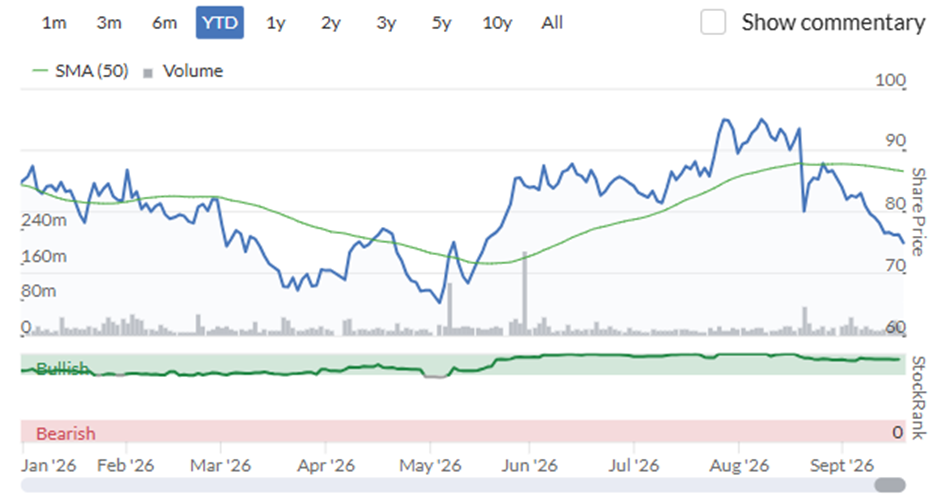
Task: Click the Apr '26 axis label
Action: pos(326,465)
